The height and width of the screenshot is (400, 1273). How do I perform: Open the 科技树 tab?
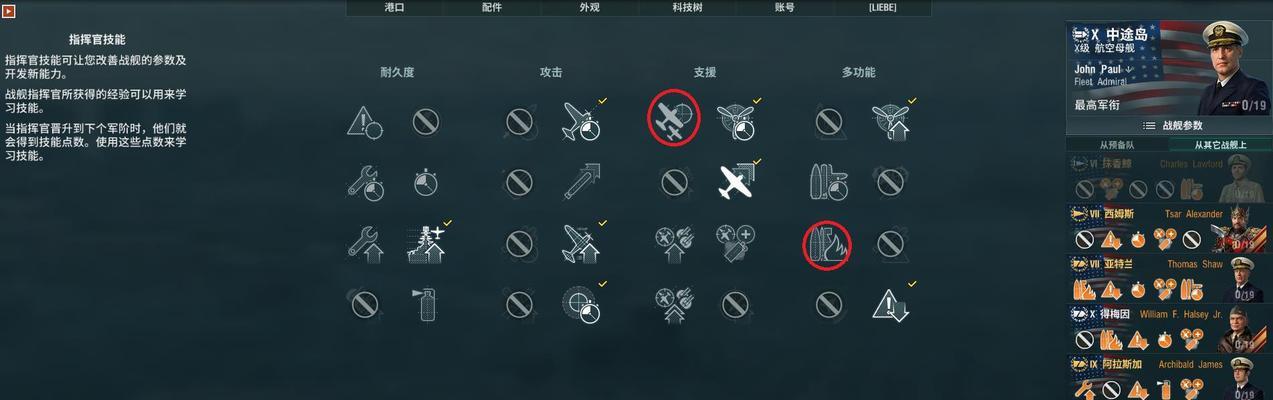coord(687,7)
